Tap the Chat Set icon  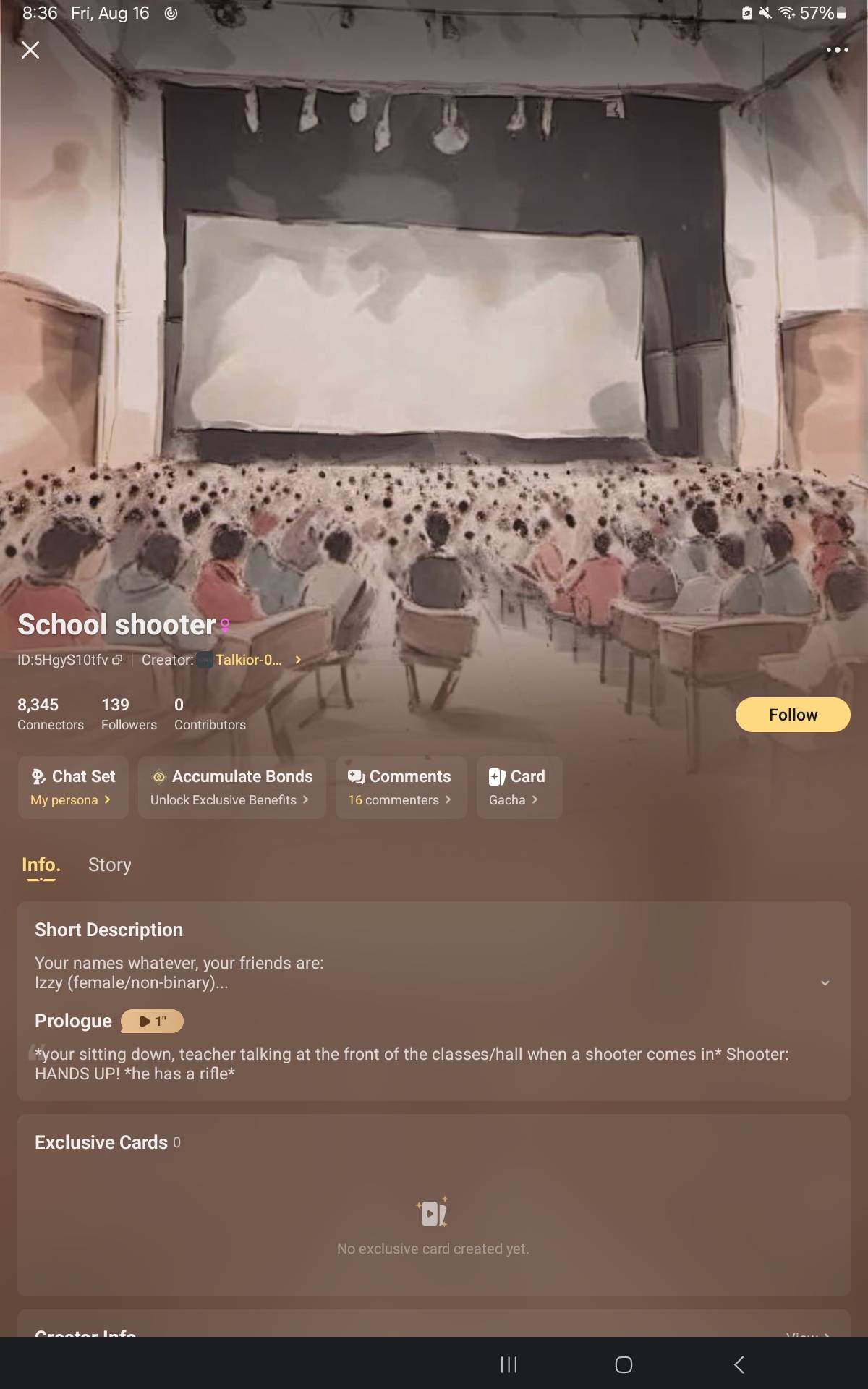[x=39, y=776]
